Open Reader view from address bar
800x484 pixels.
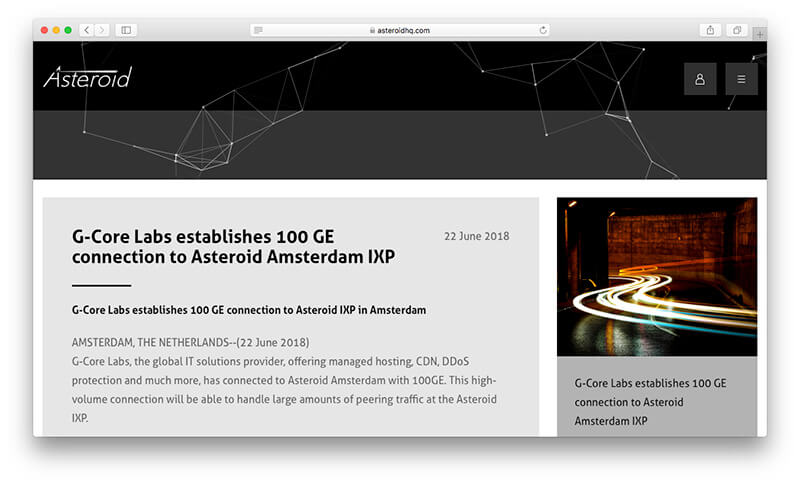(x=259, y=30)
